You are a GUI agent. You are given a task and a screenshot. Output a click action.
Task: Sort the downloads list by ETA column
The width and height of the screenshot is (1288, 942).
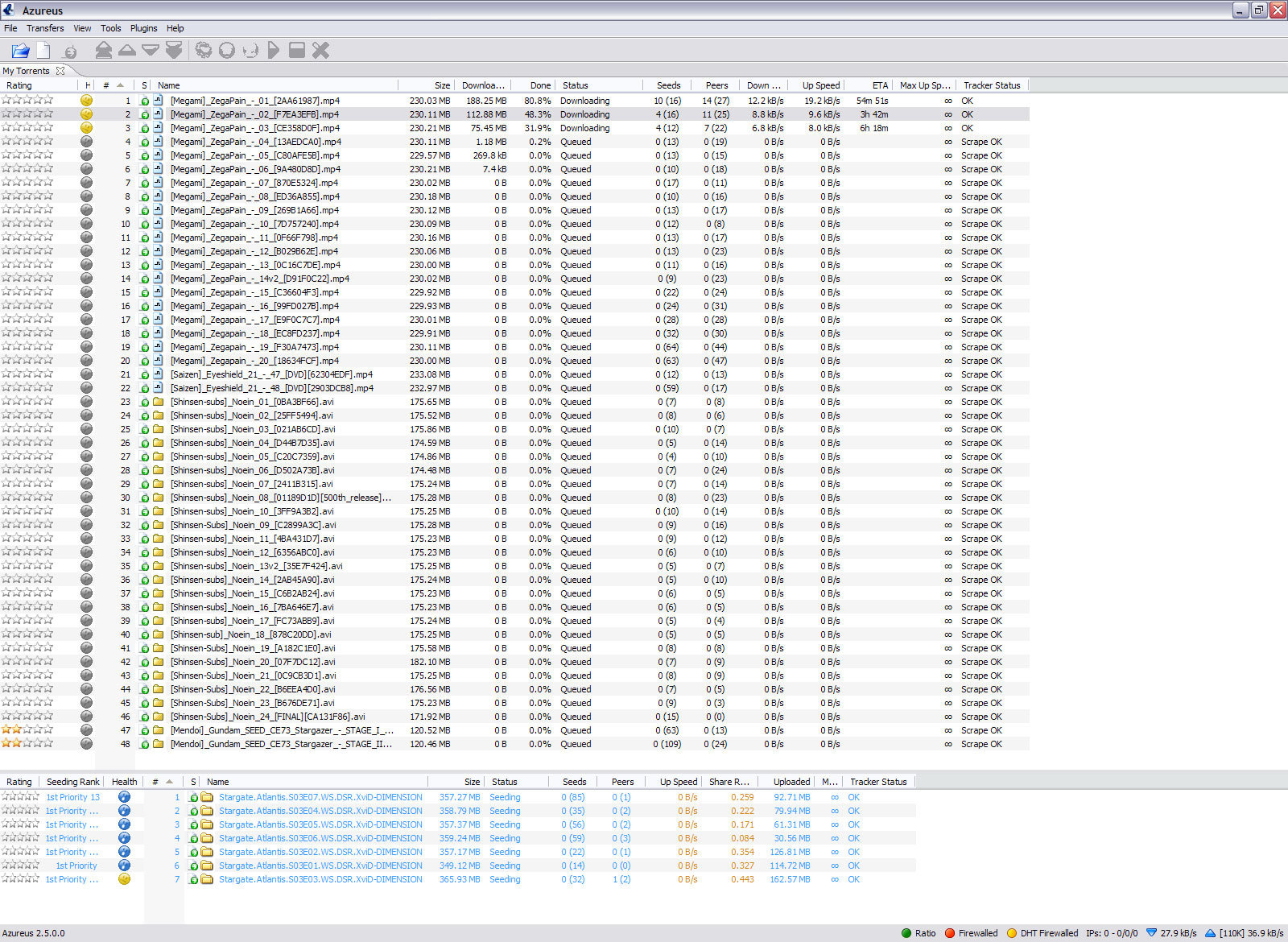tap(880, 85)
